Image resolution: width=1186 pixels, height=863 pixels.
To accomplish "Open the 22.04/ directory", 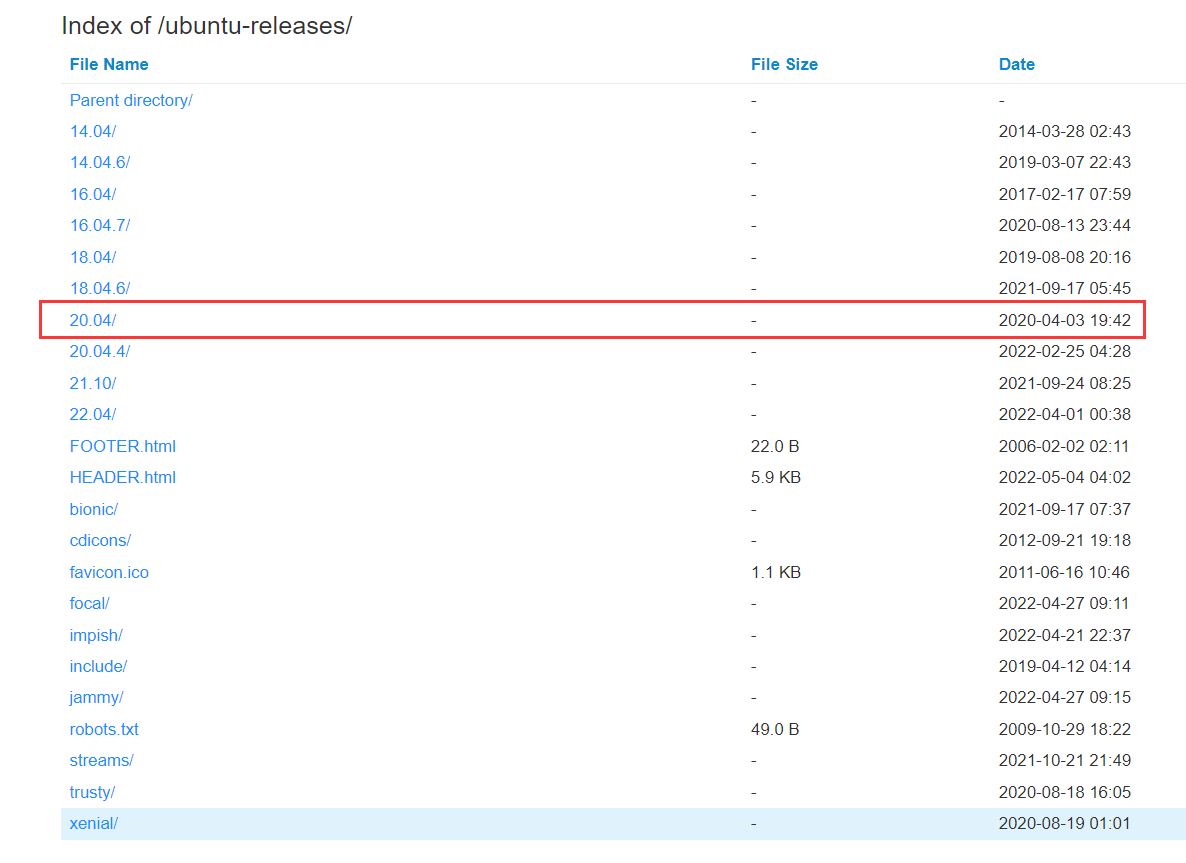I will [92, 414].
